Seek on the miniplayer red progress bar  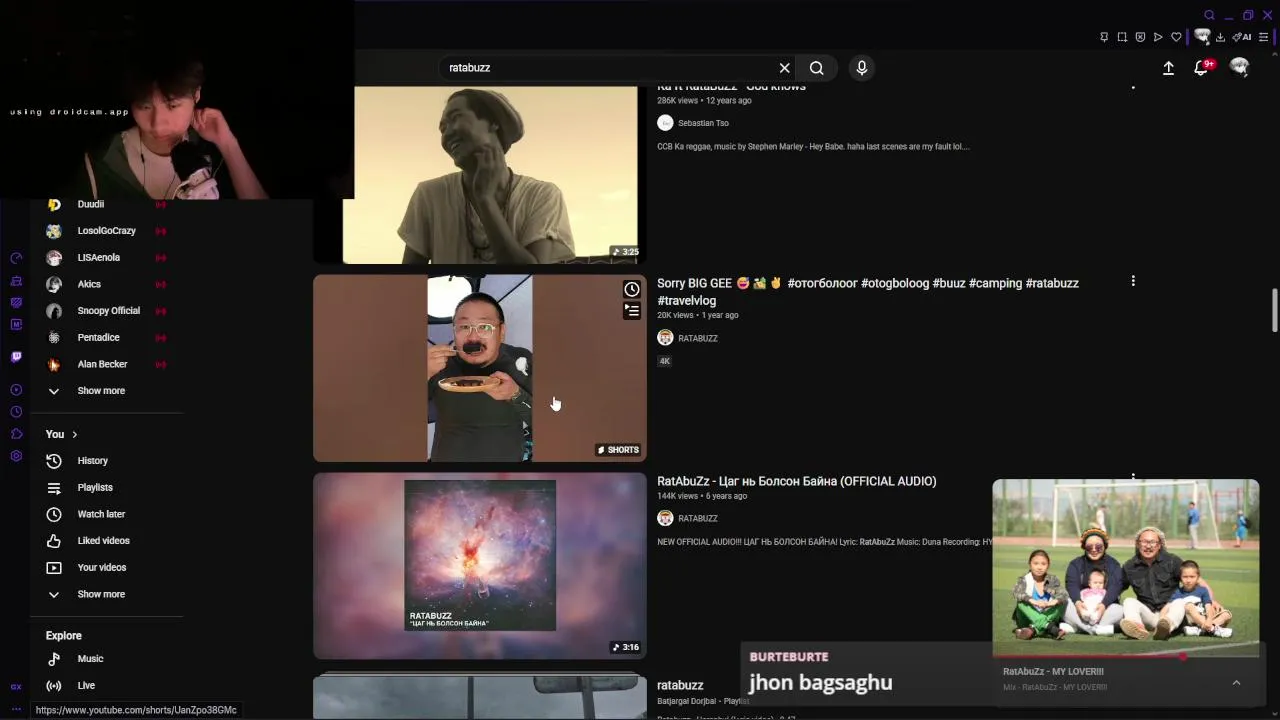click(x=1126, y=657)
